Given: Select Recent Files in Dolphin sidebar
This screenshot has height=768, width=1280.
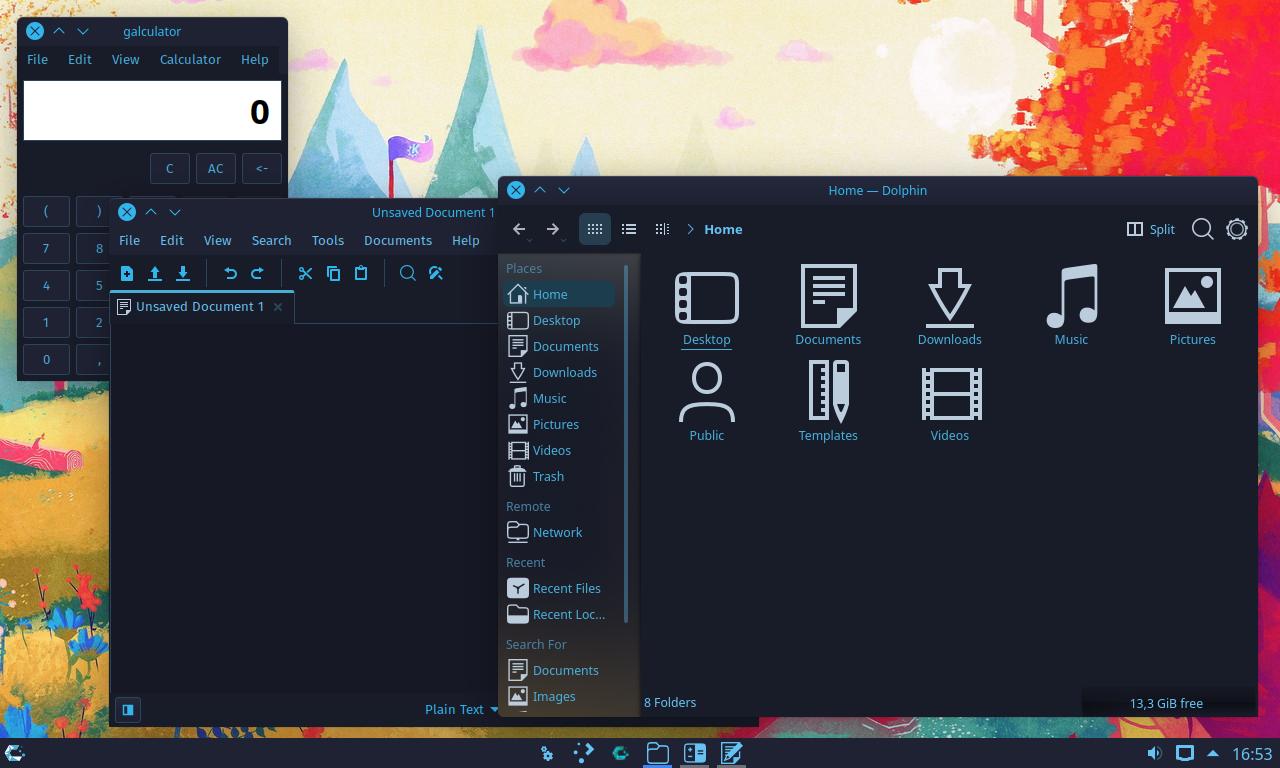Looking at the screenshot, I should (x=560, y=588).
